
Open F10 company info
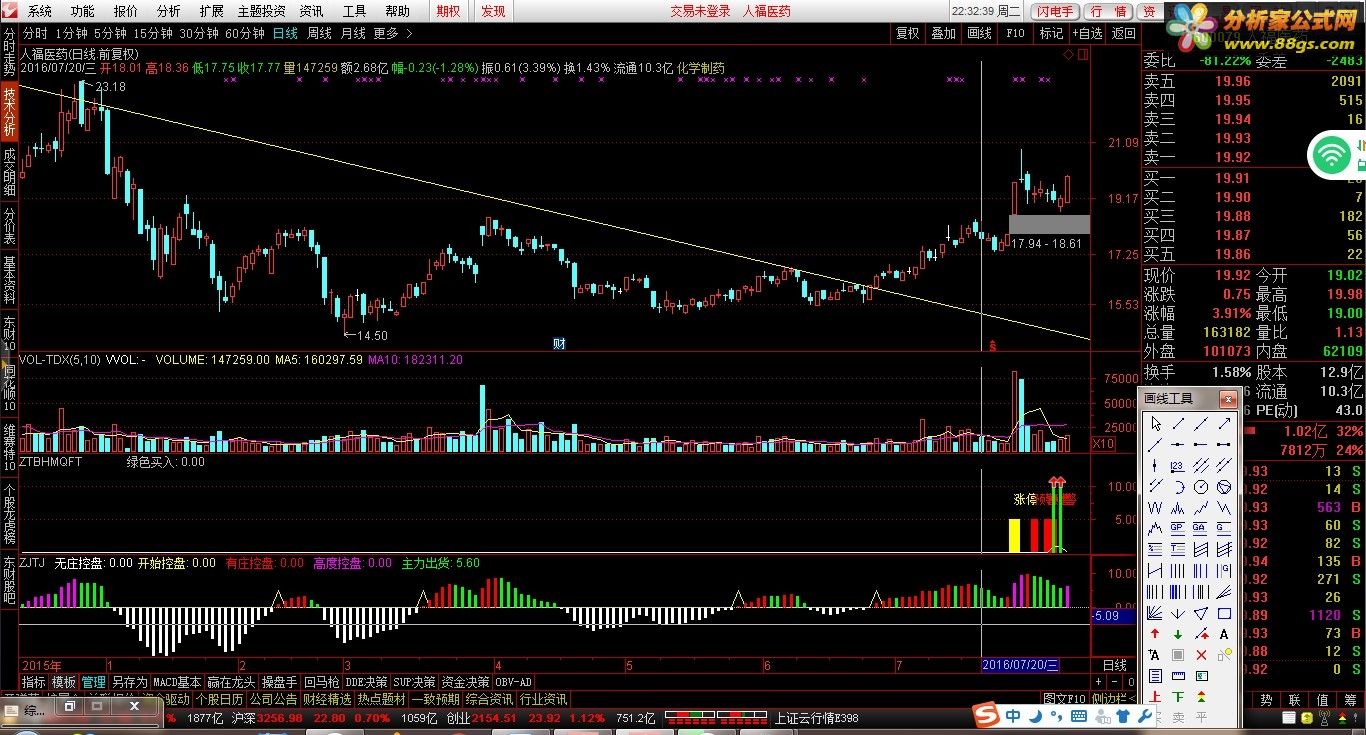click(1015, 33)
